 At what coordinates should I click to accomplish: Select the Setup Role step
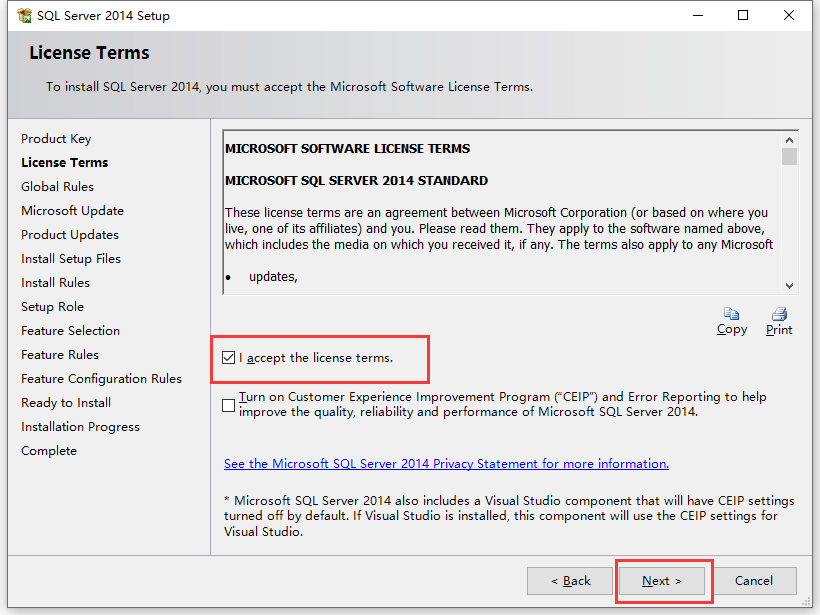tap(52, 306)
